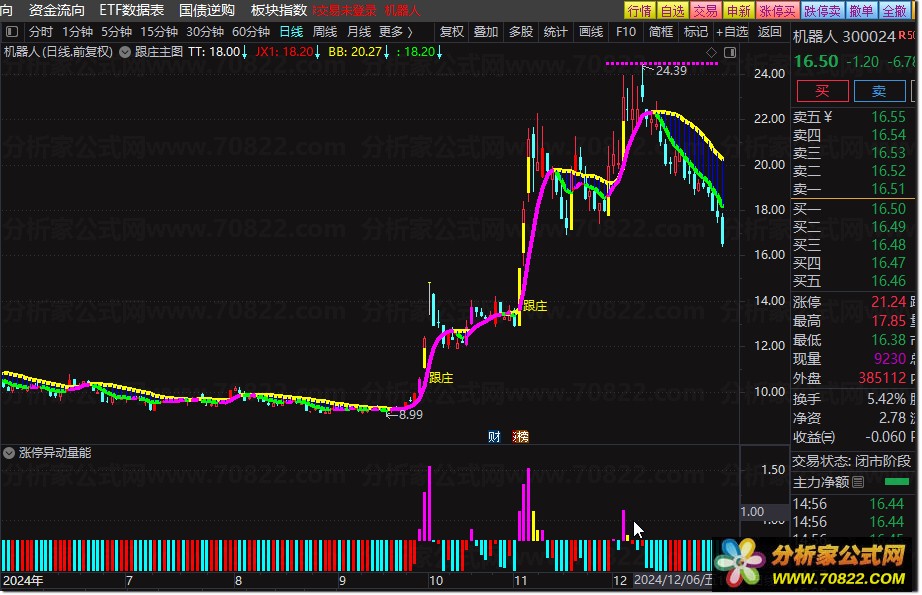Image resolution: width=922 pixels, height=595 pixels.
Task: Click the 简框 toolbar button
Action: (661, 32)
